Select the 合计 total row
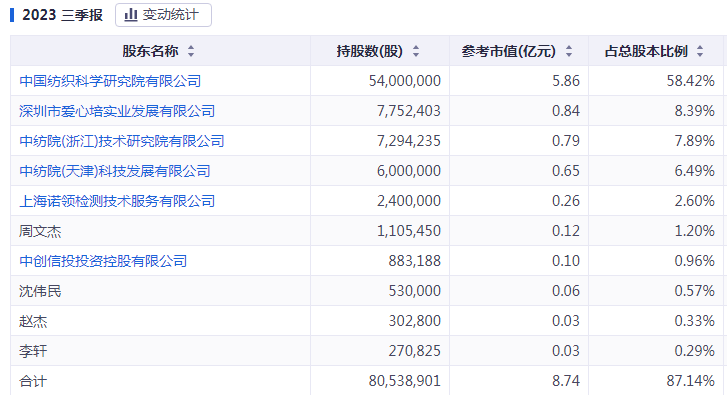727x395 pixels. coord(366,381)
